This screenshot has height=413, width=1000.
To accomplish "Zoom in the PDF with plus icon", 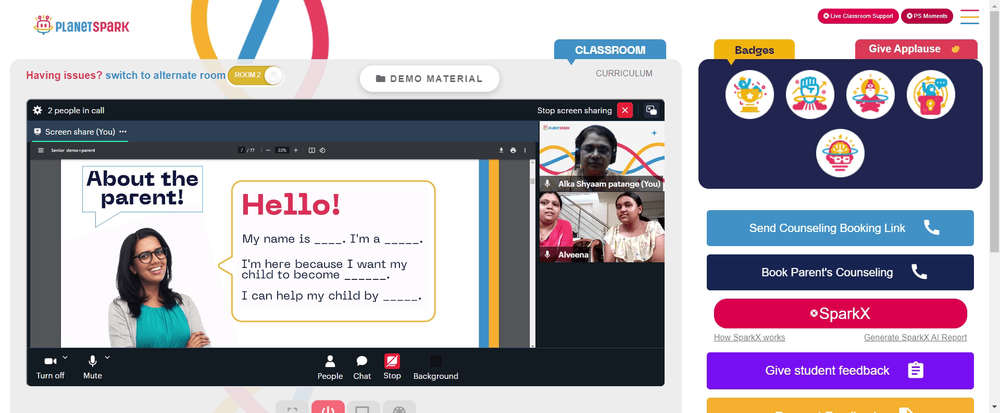I will point(295,150).
